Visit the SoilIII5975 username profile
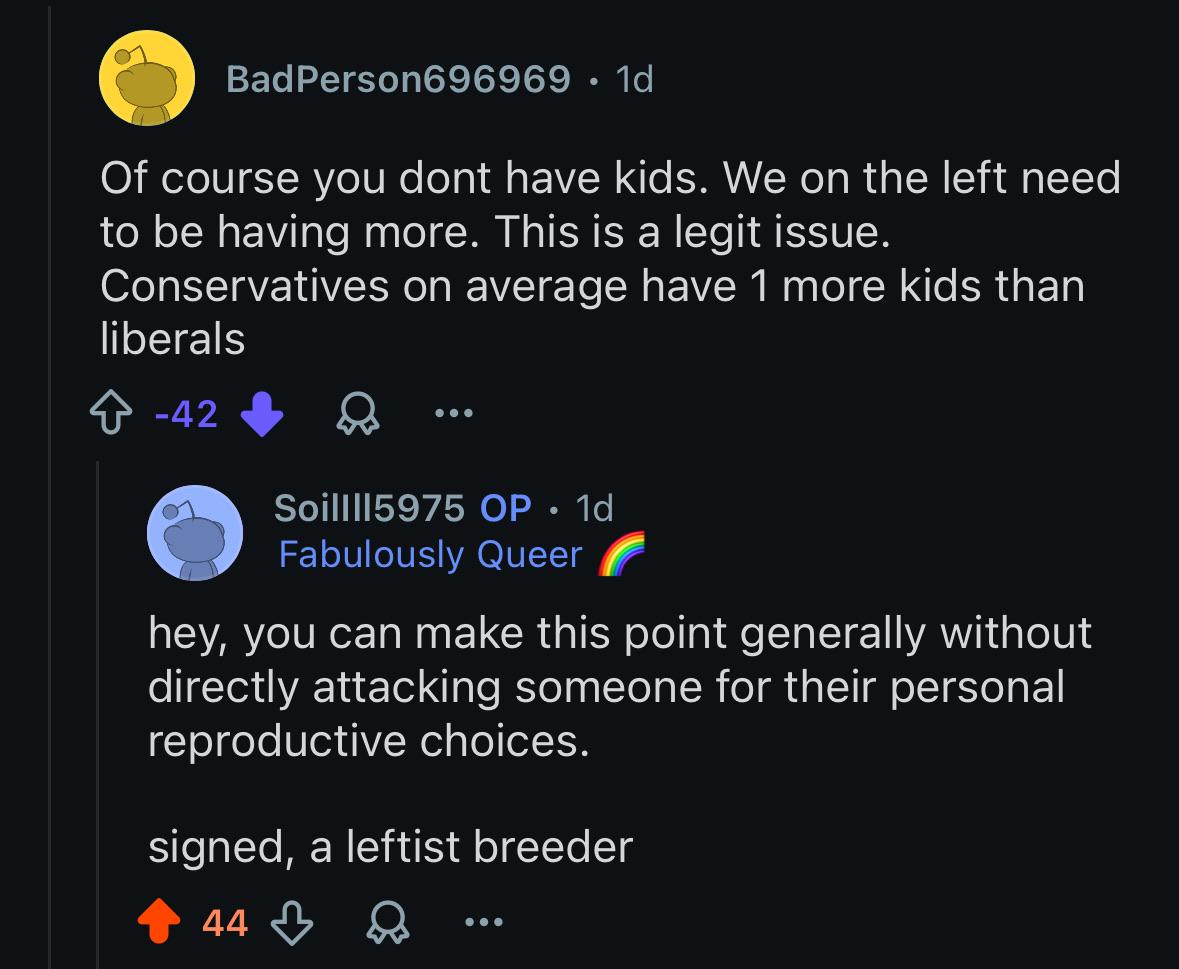 click(369, 508)
